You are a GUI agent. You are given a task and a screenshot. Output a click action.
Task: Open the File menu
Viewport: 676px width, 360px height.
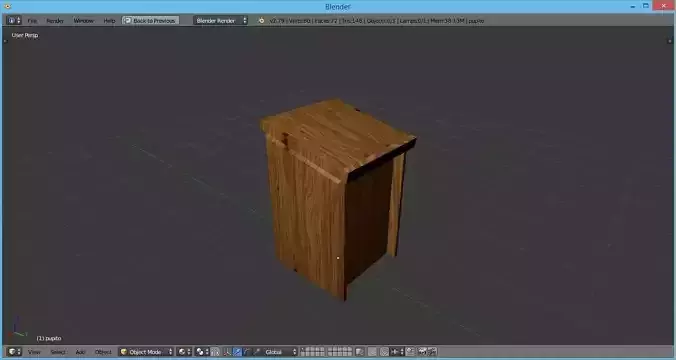(x=32, y=21)
